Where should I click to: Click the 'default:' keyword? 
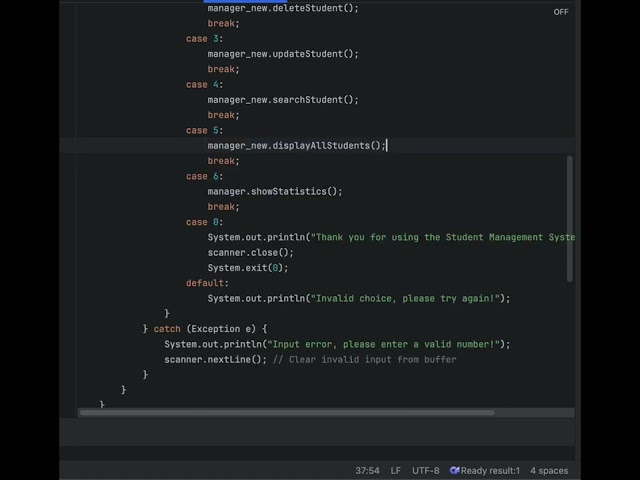pyautogui.click(x=207, y=283)
